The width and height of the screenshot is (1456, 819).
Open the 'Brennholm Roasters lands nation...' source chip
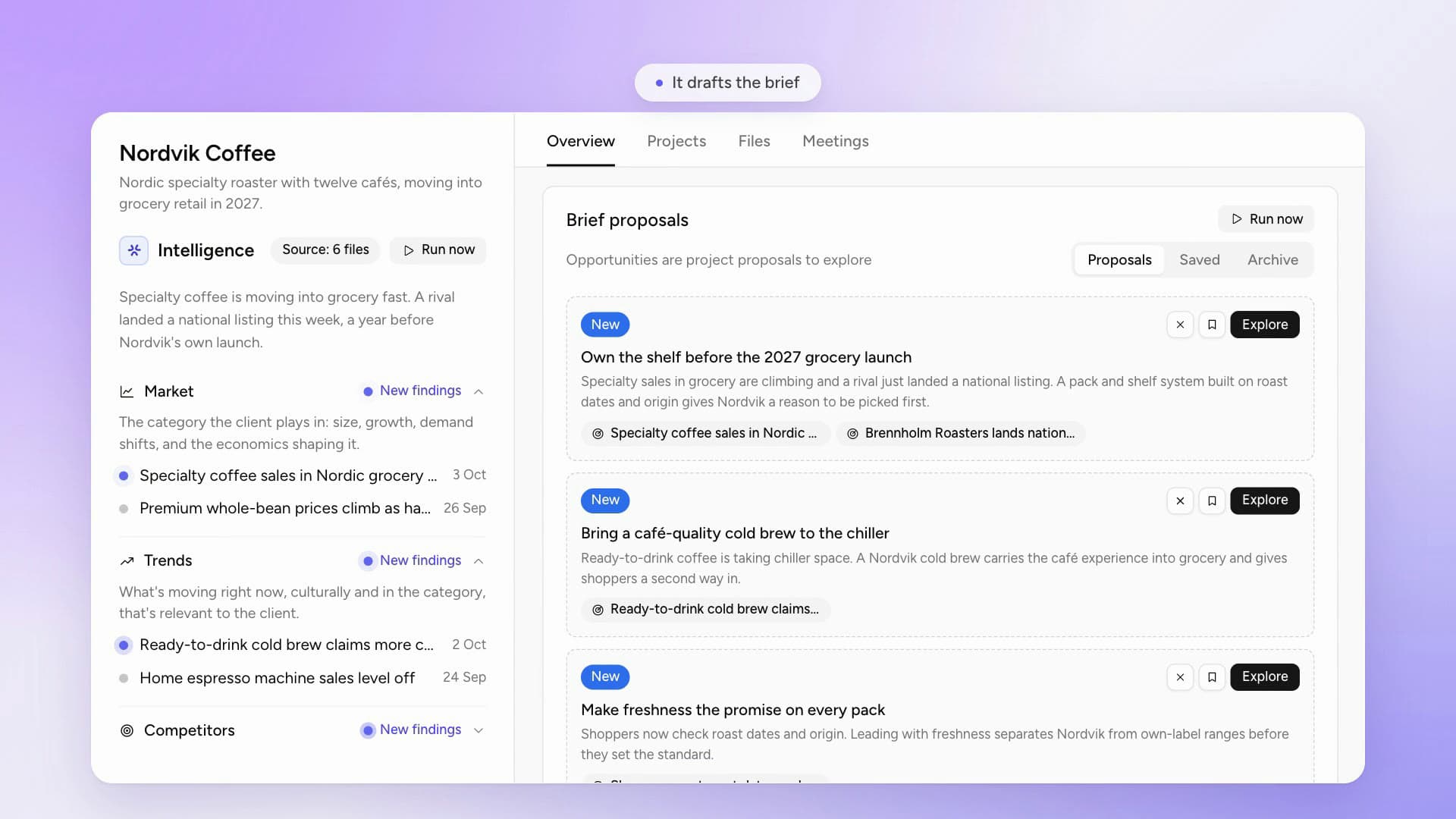[x=961, y=434]
